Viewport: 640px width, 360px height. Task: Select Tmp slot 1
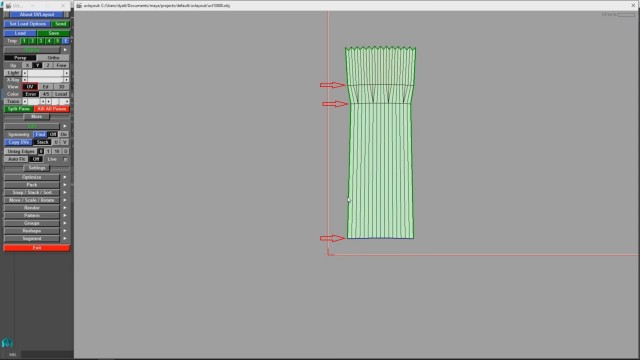[24, 41]
